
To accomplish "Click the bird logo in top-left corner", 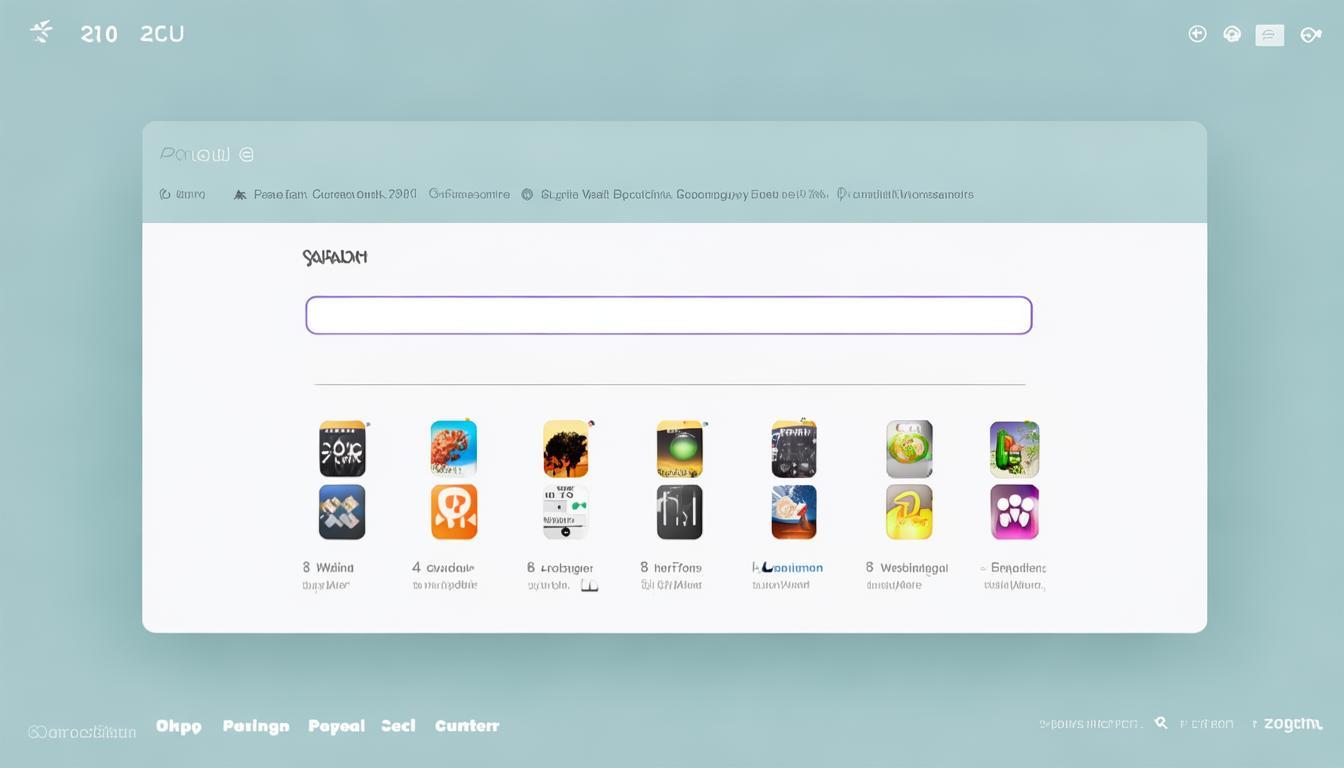I will 41,32.
